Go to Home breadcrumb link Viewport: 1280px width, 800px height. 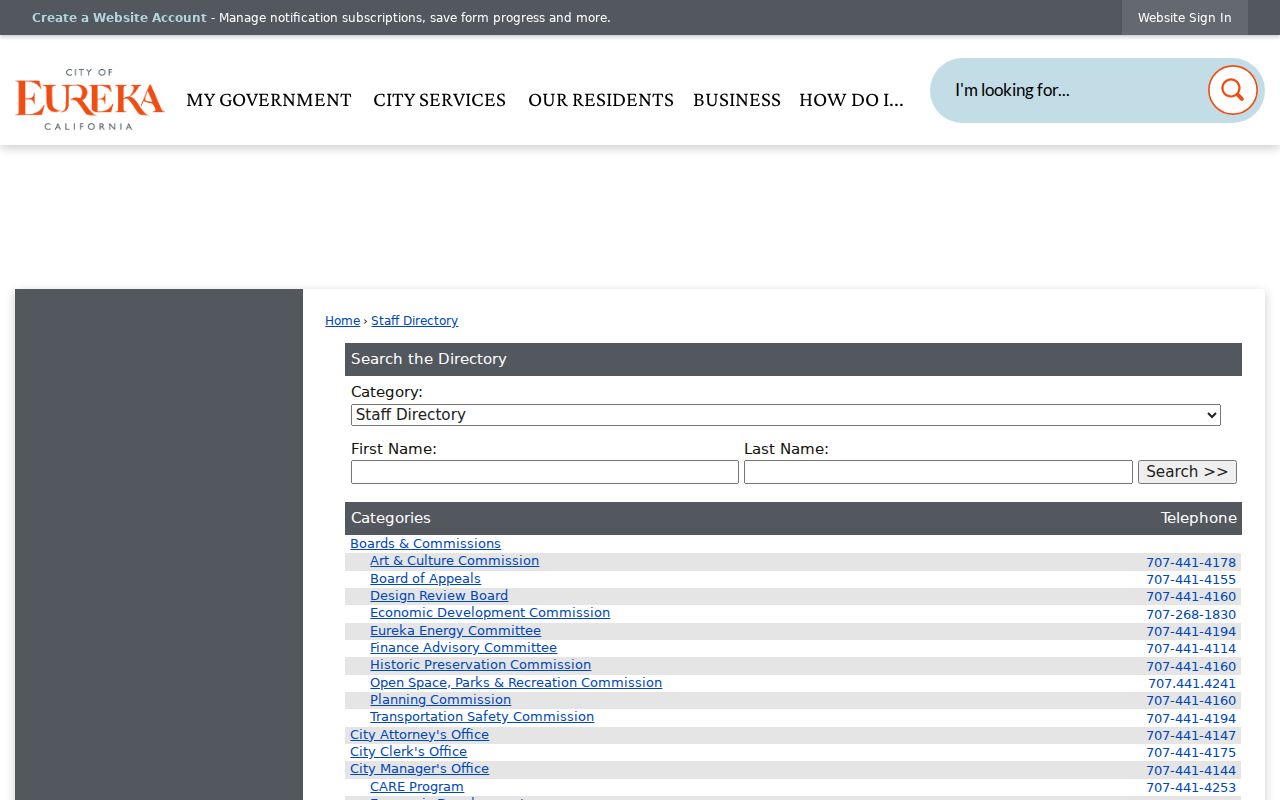[x=342, y=321]
